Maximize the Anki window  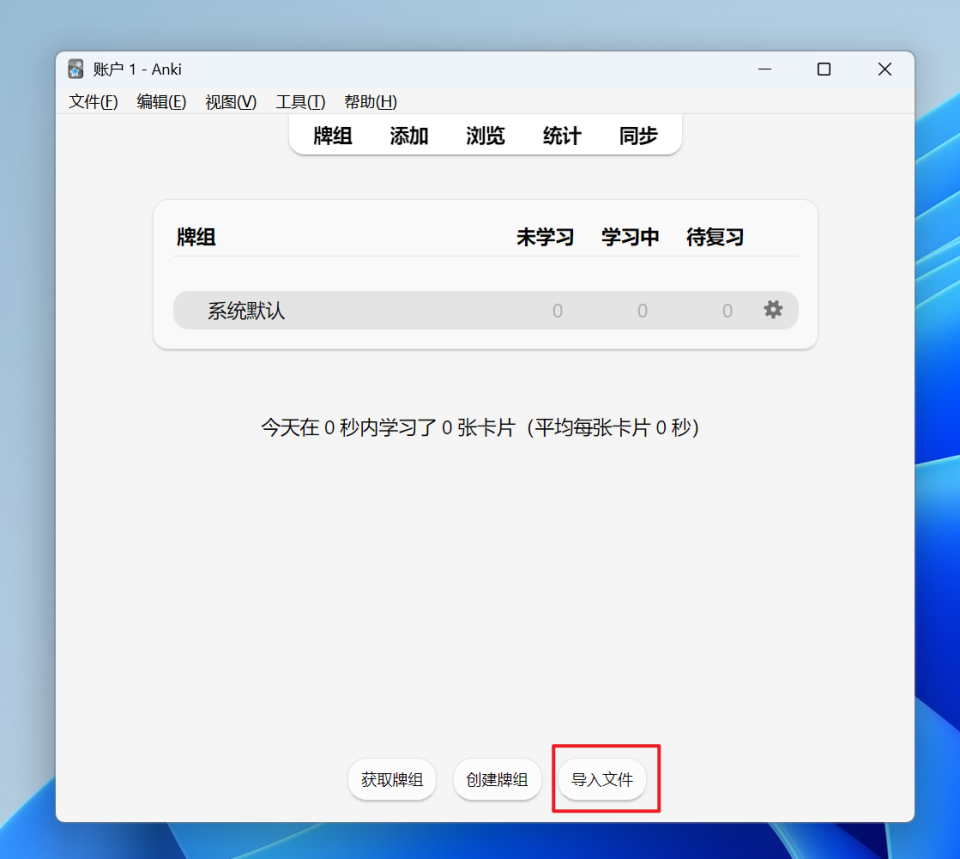tap(824, 69)
